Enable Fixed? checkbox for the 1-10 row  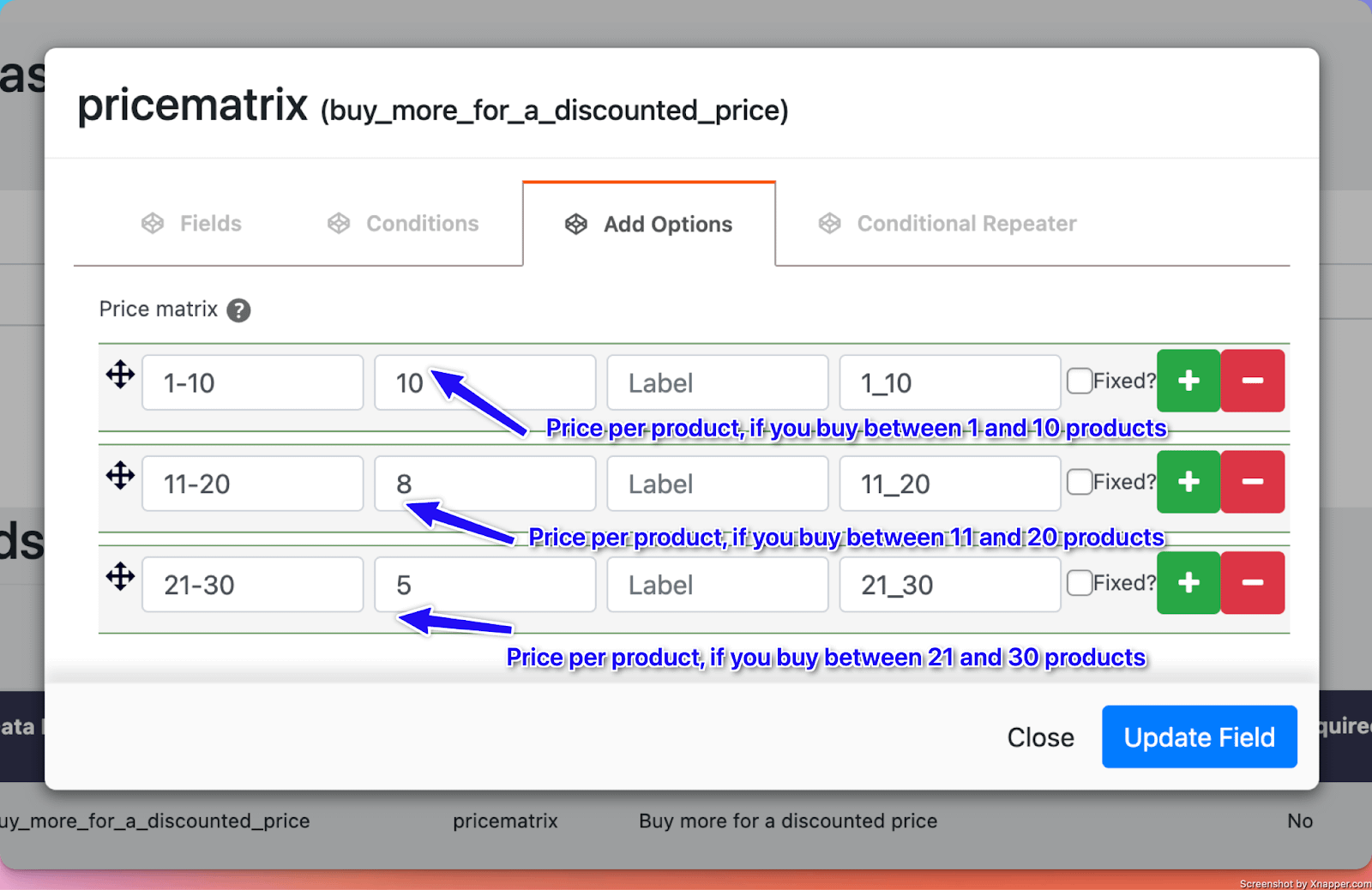point(1080,381)
